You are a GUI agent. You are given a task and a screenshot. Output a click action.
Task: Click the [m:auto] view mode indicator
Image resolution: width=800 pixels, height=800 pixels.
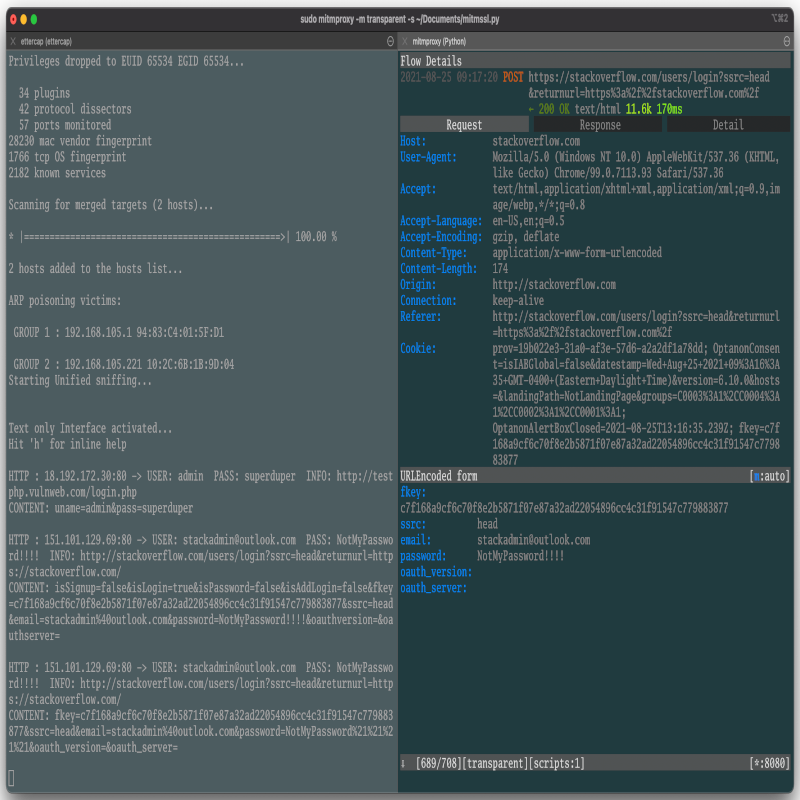(x=769, y=476)
